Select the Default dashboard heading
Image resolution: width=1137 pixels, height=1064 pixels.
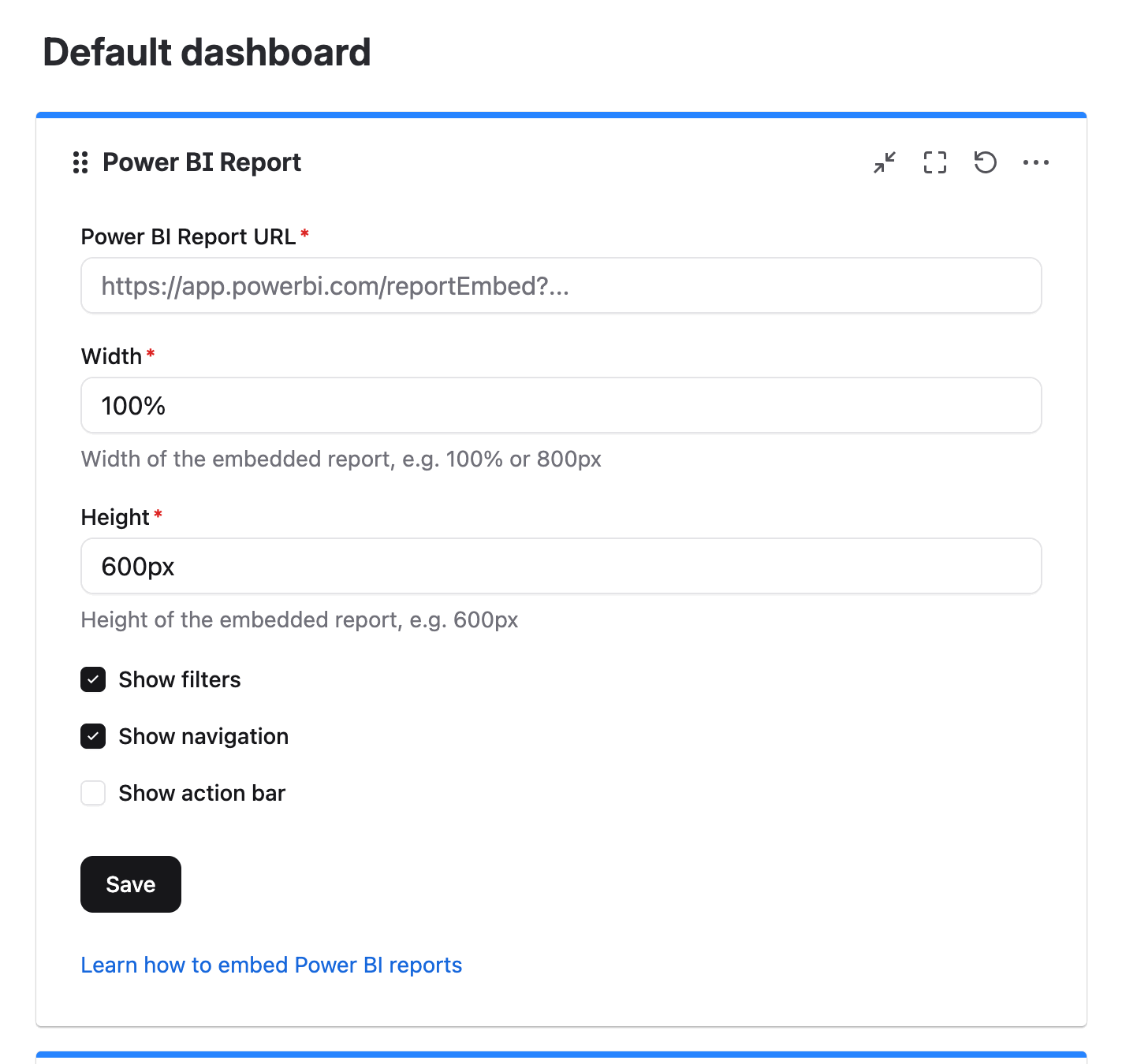[207, 50]
